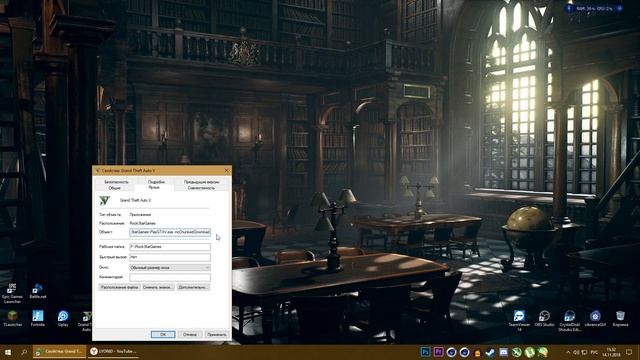Show hidden system tray icons
The image size is (640, 360).
568,352
